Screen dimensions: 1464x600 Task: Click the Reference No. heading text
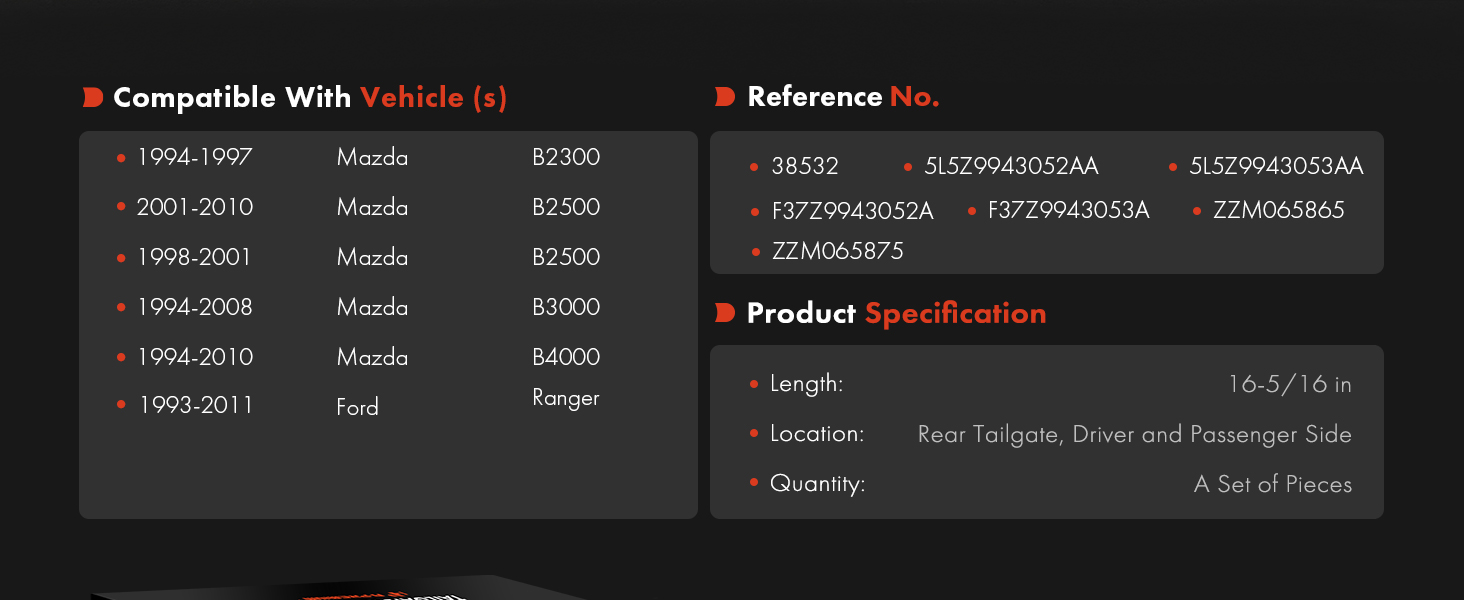click(x=843, y=96)
